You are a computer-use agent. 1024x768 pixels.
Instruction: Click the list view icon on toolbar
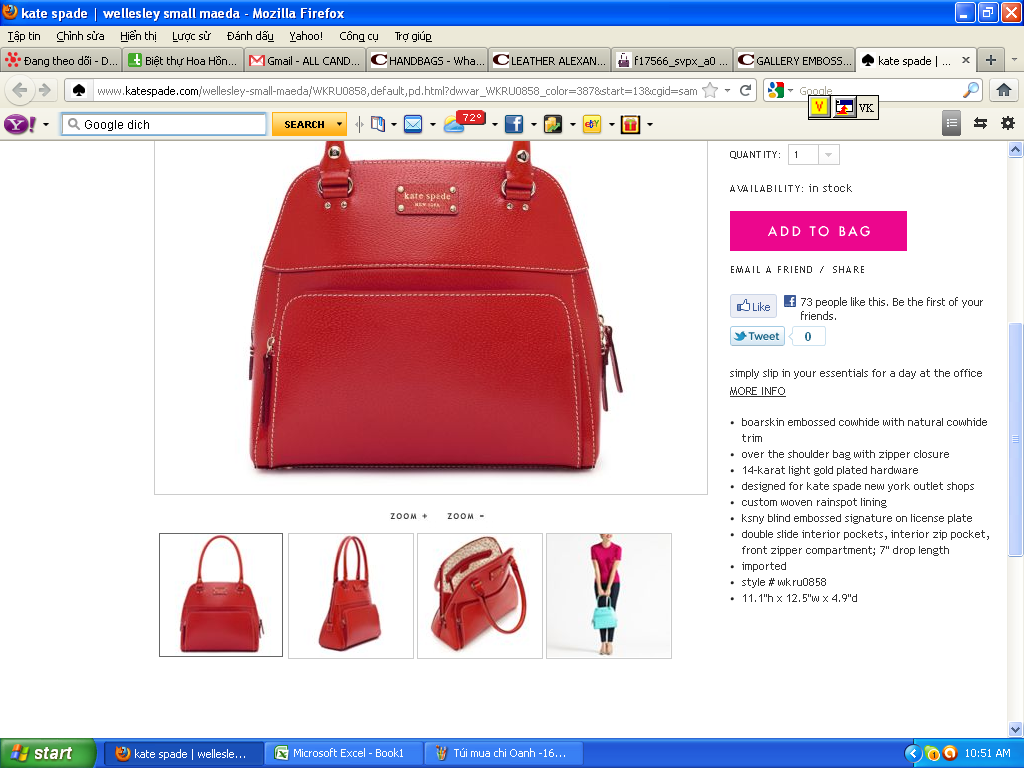point(952,123)
